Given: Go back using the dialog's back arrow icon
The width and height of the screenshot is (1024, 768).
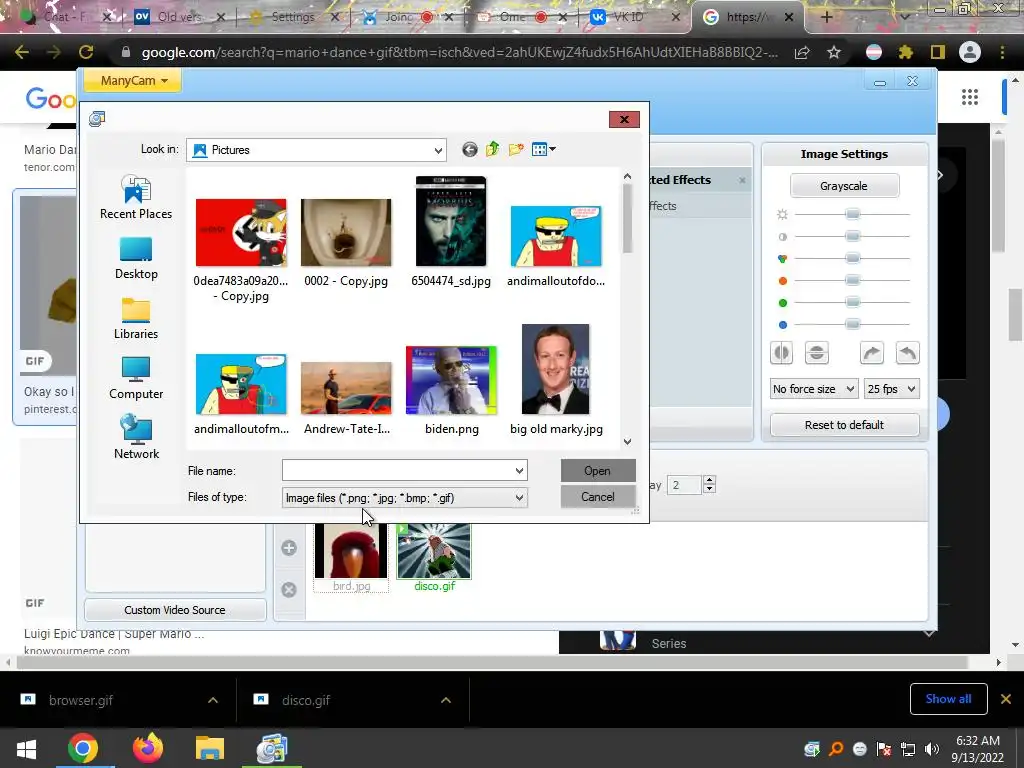Looking at the screenshot, I should click(470, 150).
